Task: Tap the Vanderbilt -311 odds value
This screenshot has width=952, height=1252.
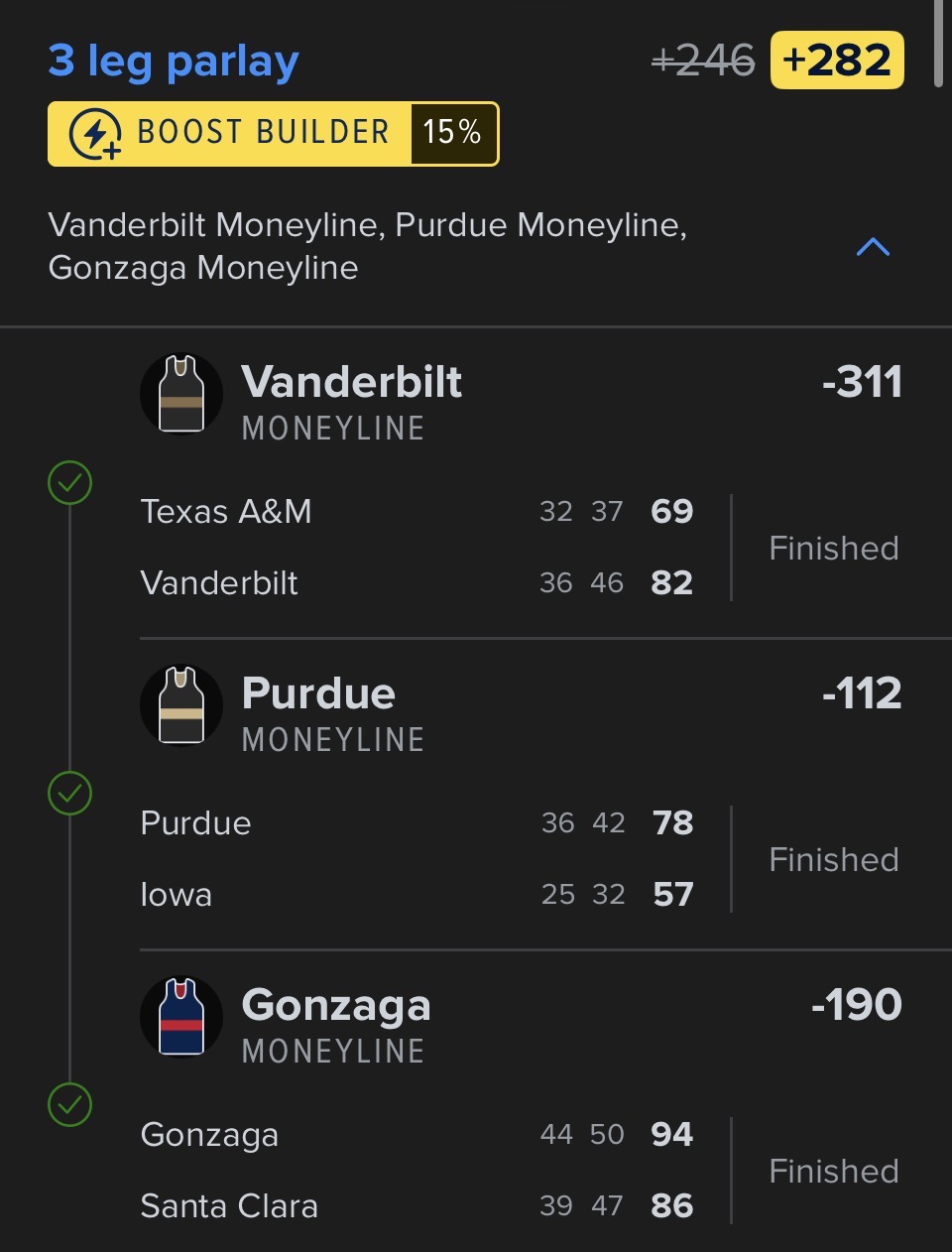Action: (x=862, y=383)
